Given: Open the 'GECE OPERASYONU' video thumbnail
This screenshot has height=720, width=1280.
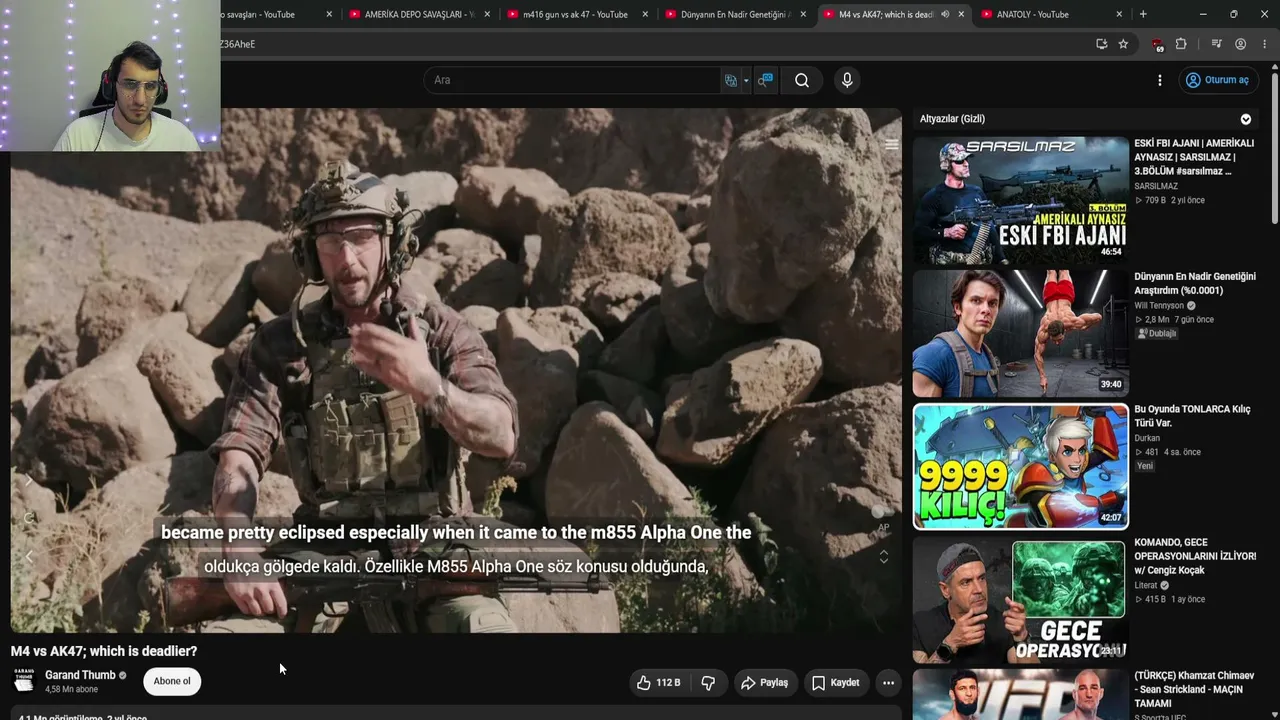Looking at the screenshot, I should click(1020, 600).
